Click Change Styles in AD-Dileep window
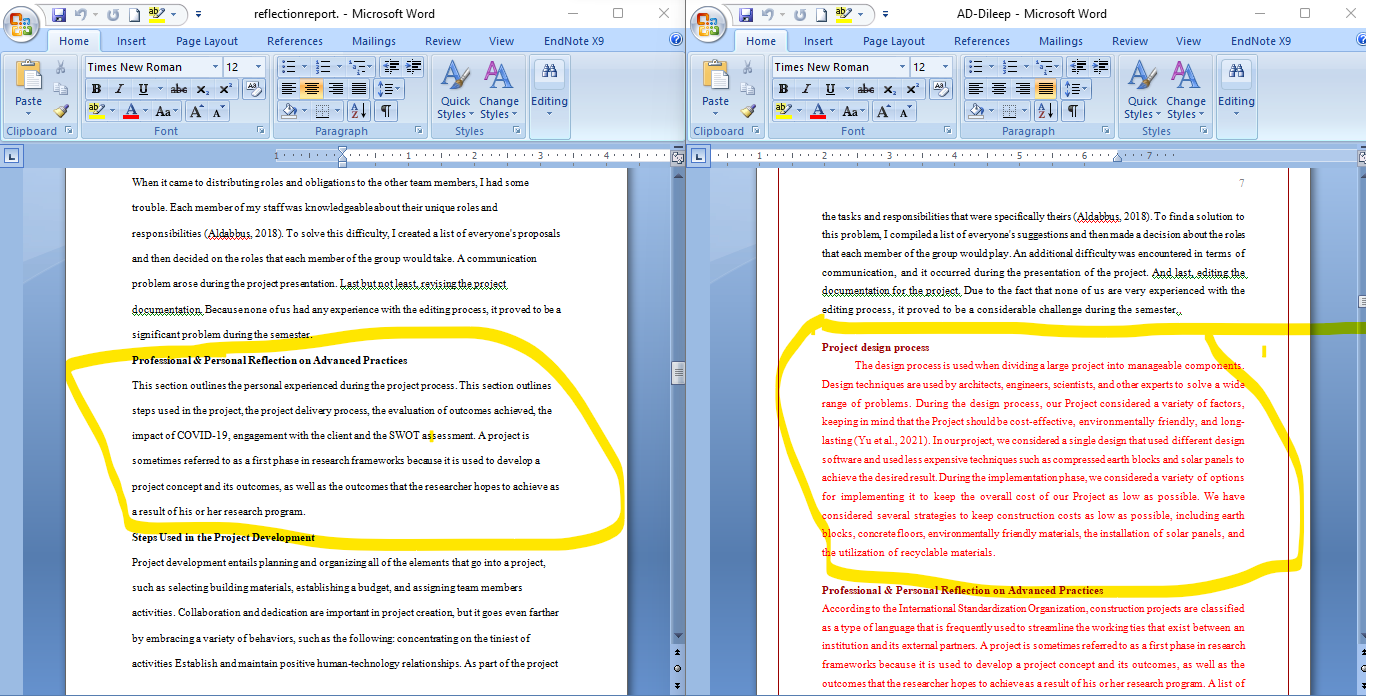The image size is (1379, 696). (1185, 89)
